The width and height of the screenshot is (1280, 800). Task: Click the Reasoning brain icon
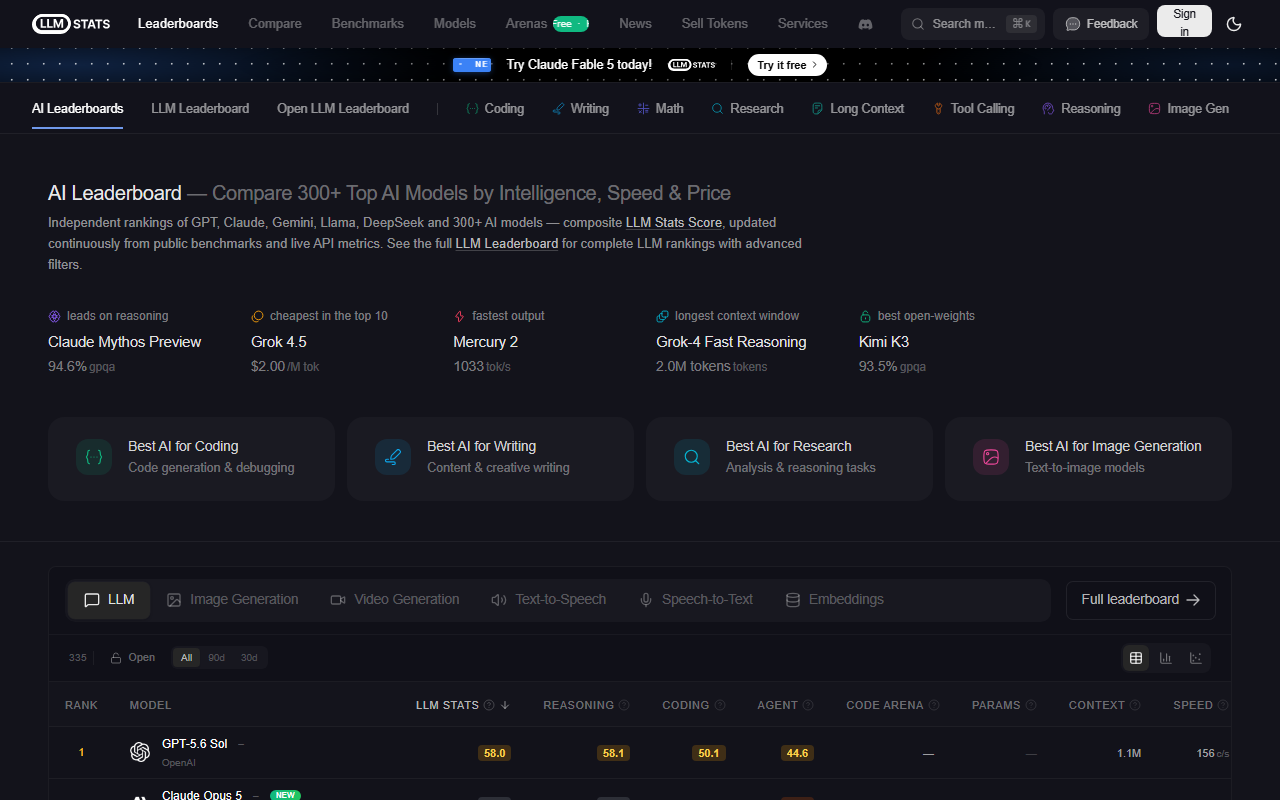(1048, 108)
